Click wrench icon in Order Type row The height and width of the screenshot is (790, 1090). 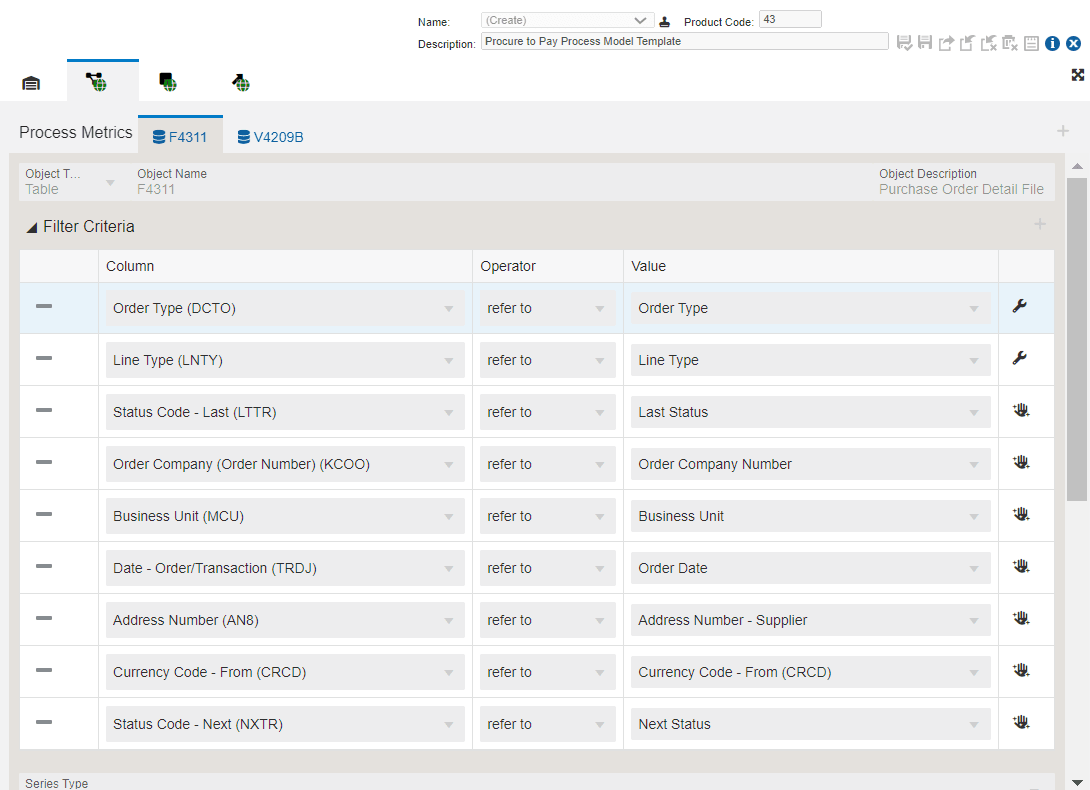pyautogui.click(x=1020, y=307)
